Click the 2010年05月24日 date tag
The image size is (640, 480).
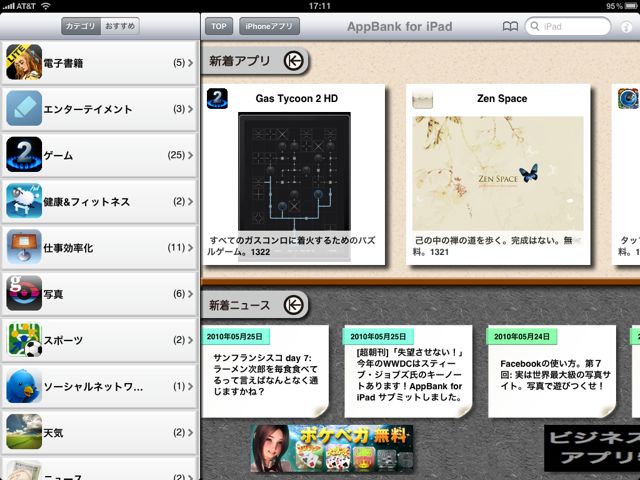coord(522,337)
